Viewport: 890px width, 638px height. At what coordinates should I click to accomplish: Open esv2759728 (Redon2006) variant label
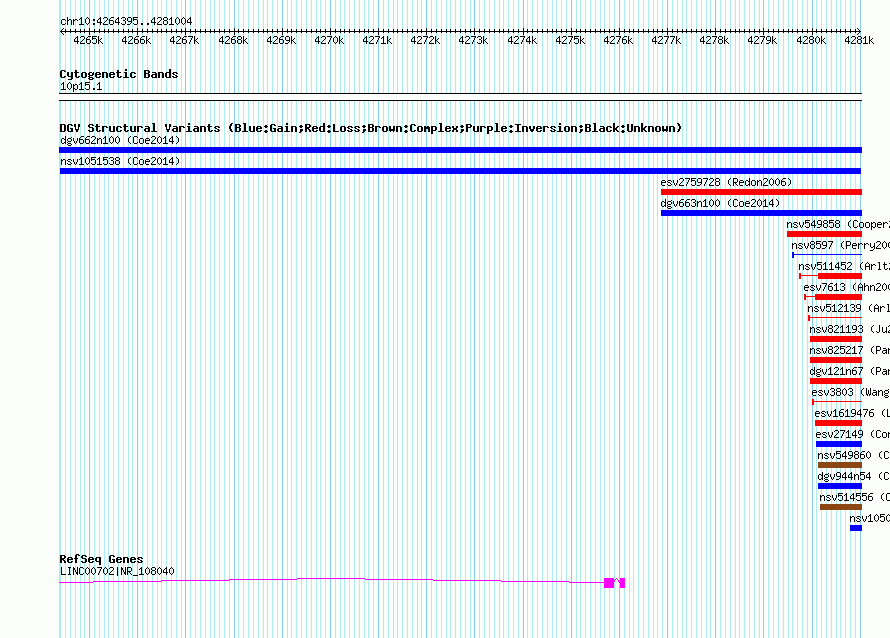click(726, 182)
